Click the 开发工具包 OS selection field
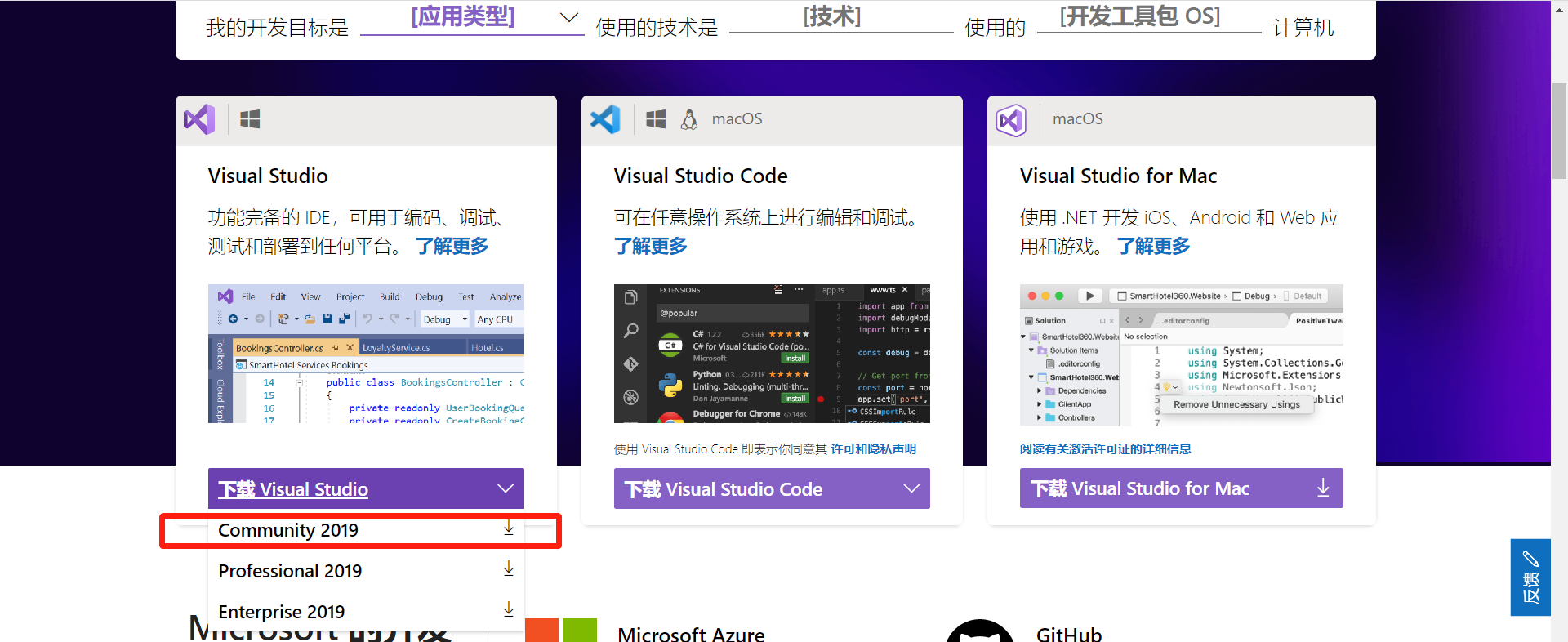The height and width of the screenshot is (642, 1568). coord(1149,18)
